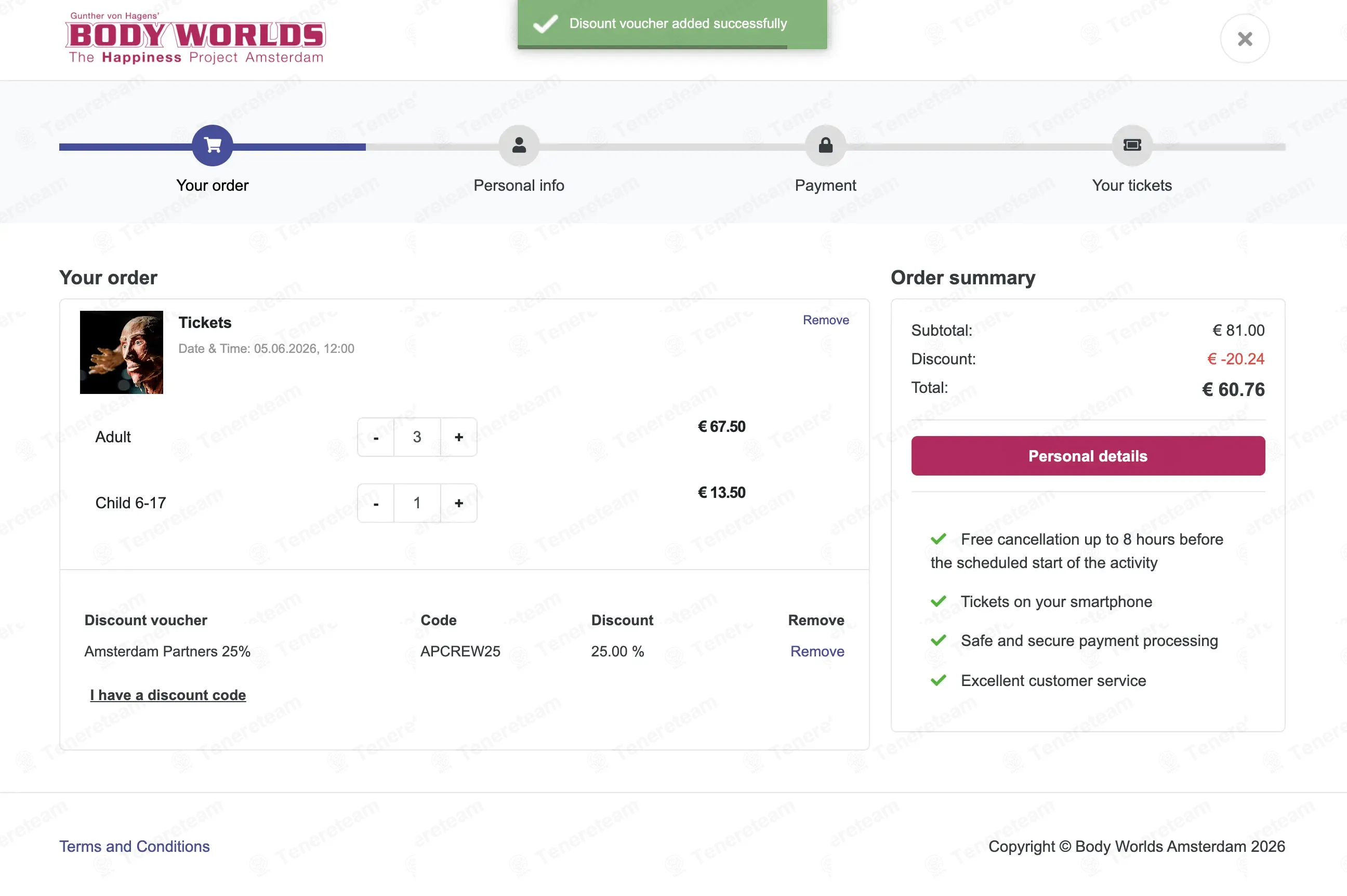Click the shopping cart step icon
The width and height of the screenshot is (1347, 896).
pos(212,145)
